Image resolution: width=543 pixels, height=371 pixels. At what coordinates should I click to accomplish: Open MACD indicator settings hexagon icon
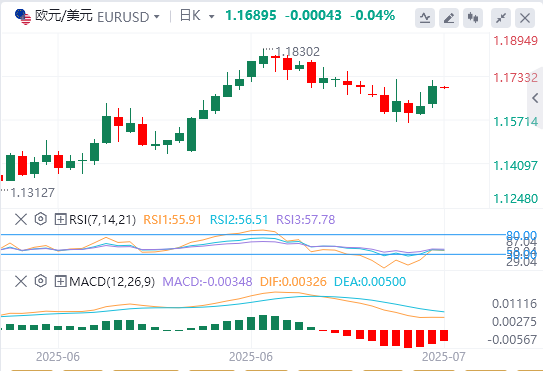coord(41,281)
